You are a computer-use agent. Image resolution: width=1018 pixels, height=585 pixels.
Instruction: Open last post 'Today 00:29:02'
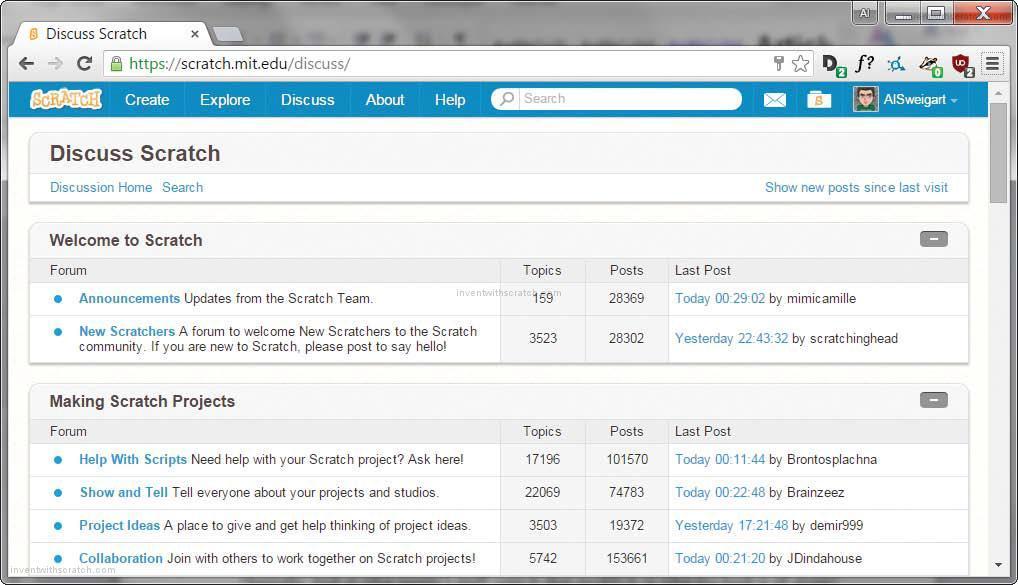(719, 298)
